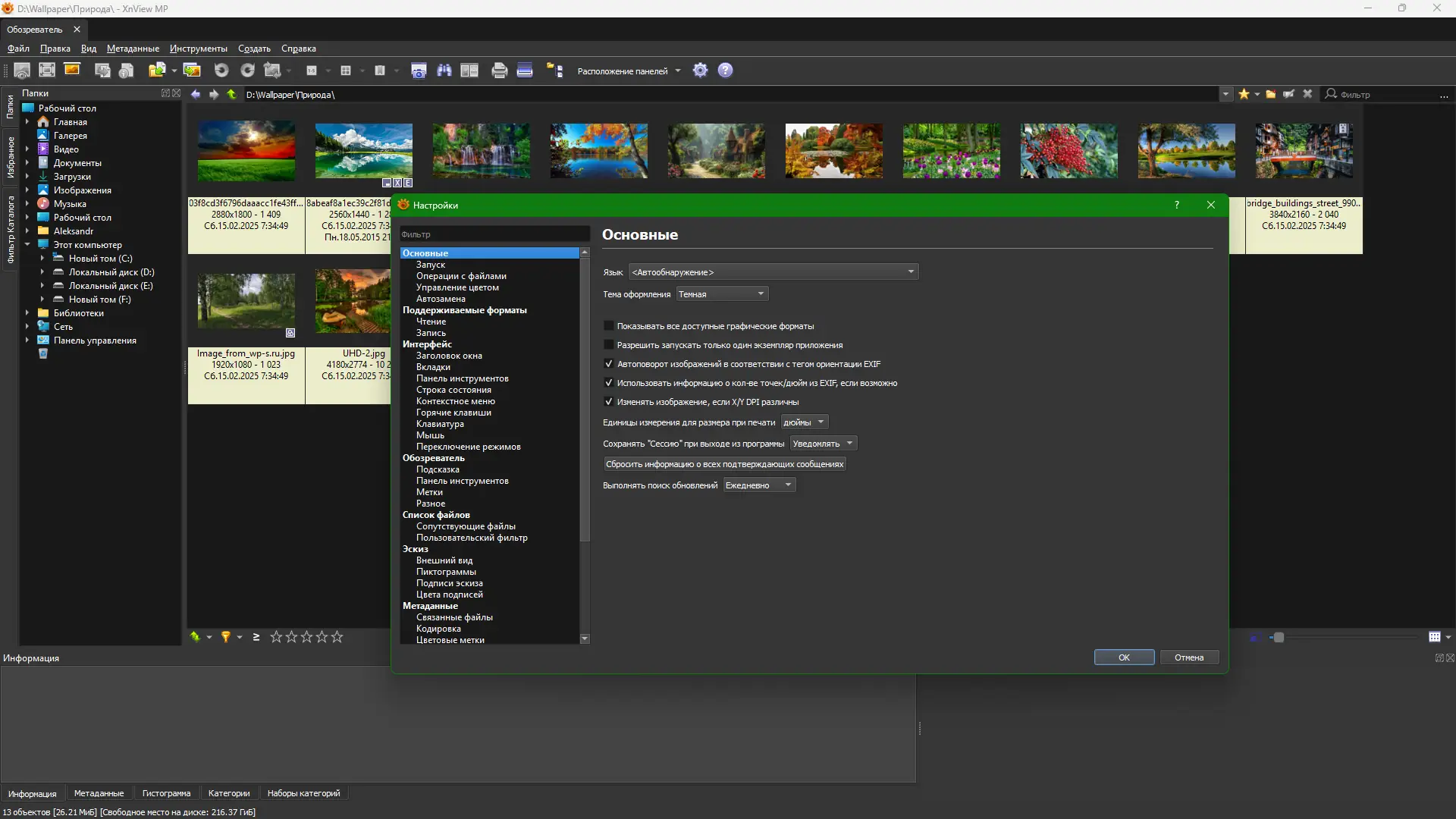Click the screen capture camera icon
1456x819 pixels.
pos(419,71)
